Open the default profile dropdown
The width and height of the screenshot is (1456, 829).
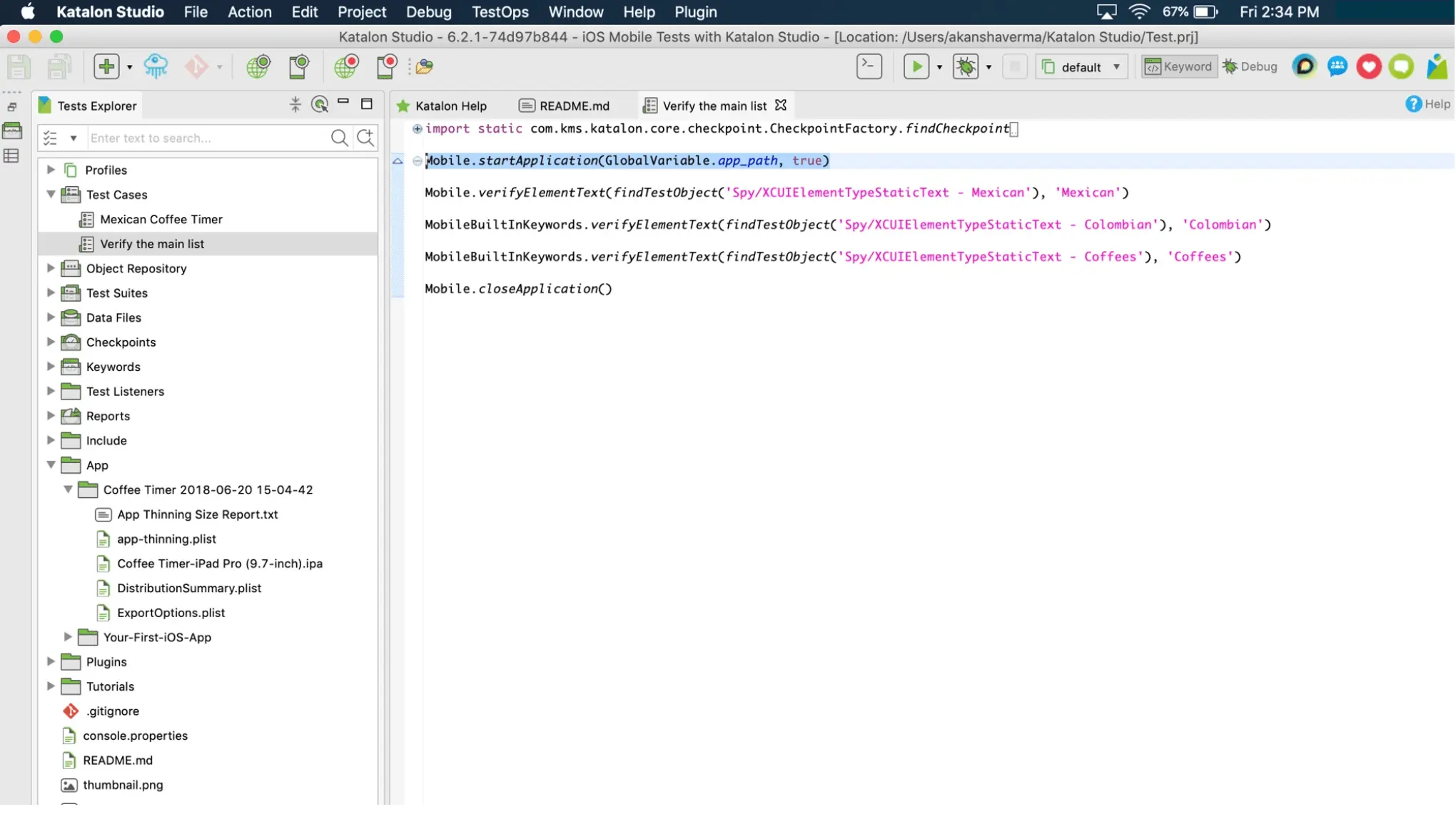[1082, 67]
